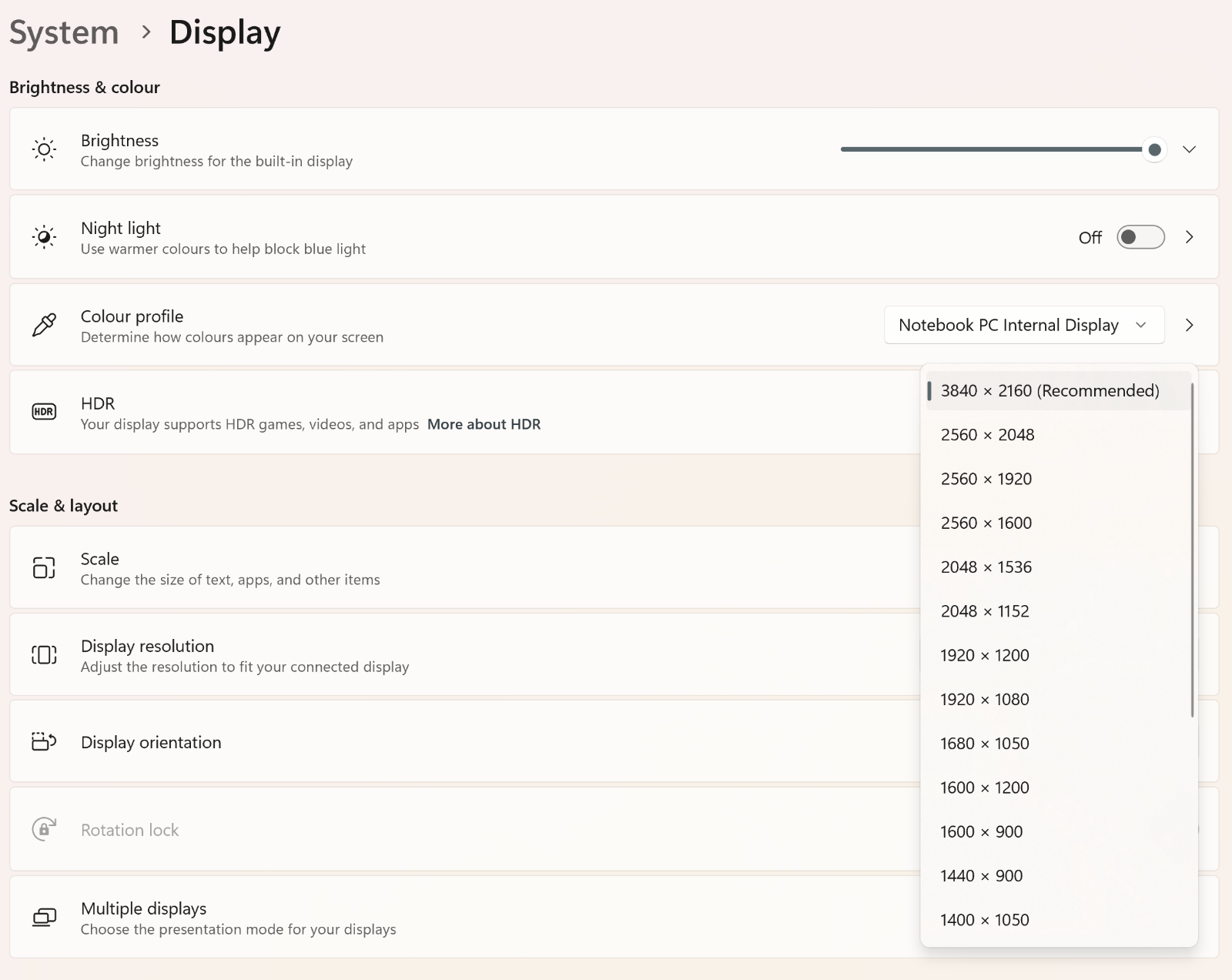Choose 2560 × 1600 from the list
The height and width of the screenshot is (980, 1232).
click(986, 523)
